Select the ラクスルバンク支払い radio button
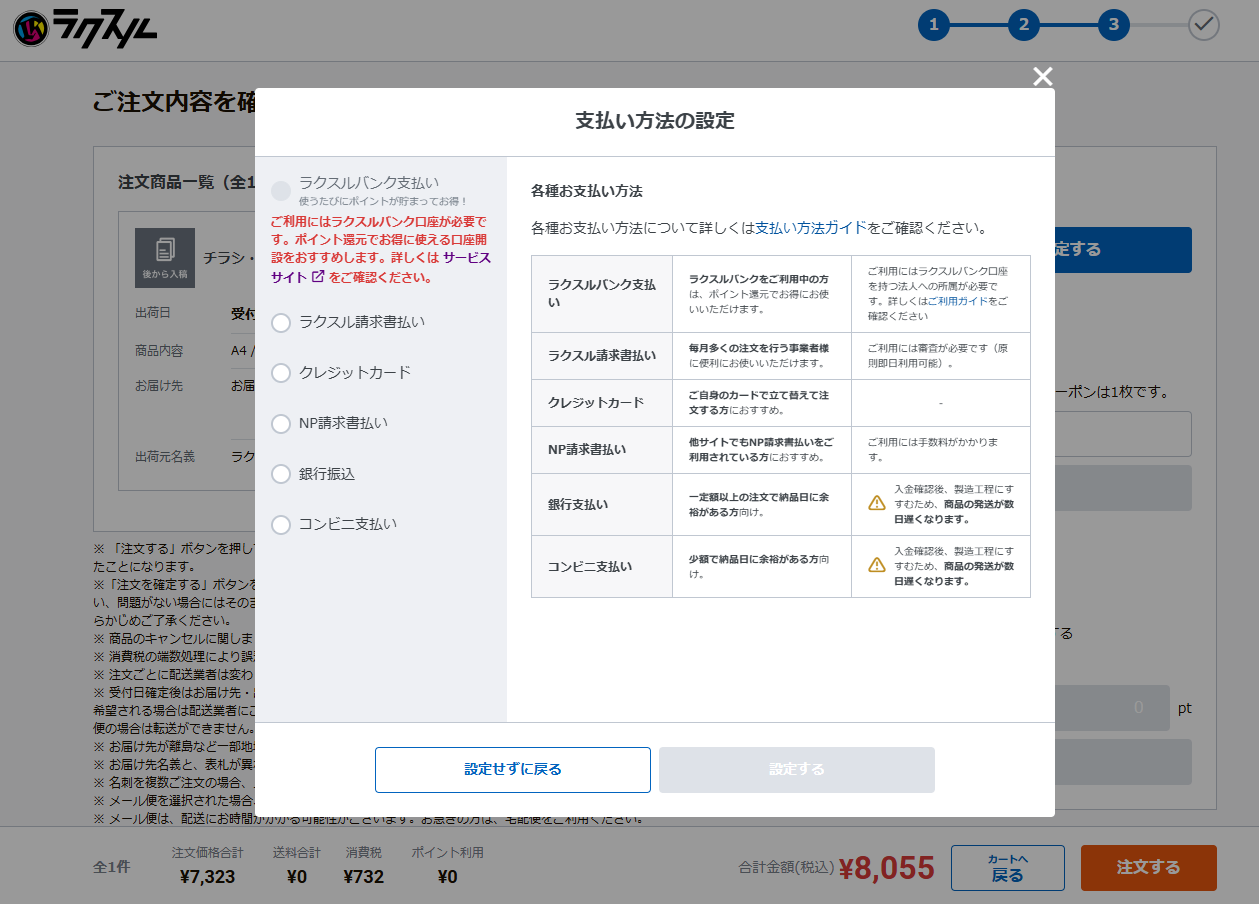Viewport: 1259px width, 904px height. coord(281,190)
